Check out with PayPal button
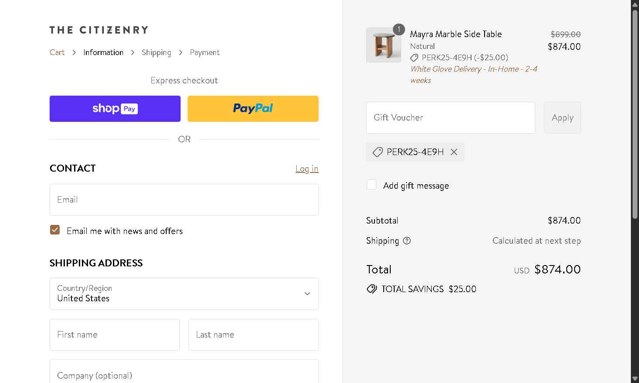 tap(253, 109)
